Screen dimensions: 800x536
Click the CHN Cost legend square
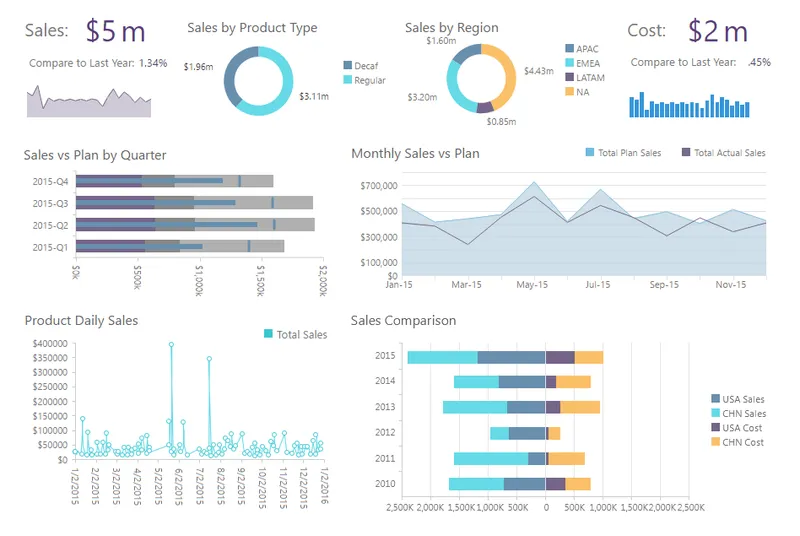715,442
